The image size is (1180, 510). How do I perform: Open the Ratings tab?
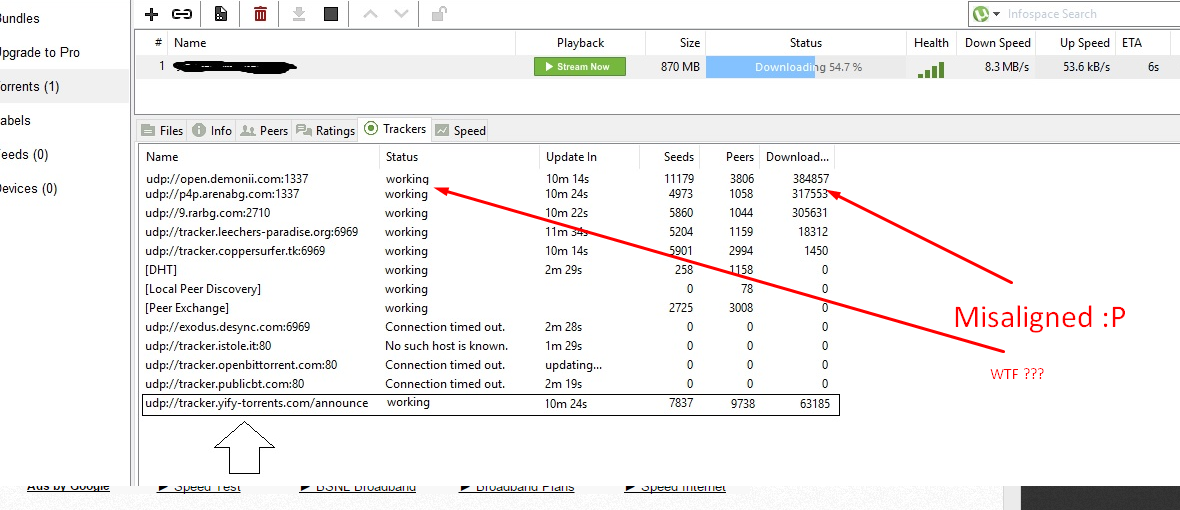click(326, 130)
